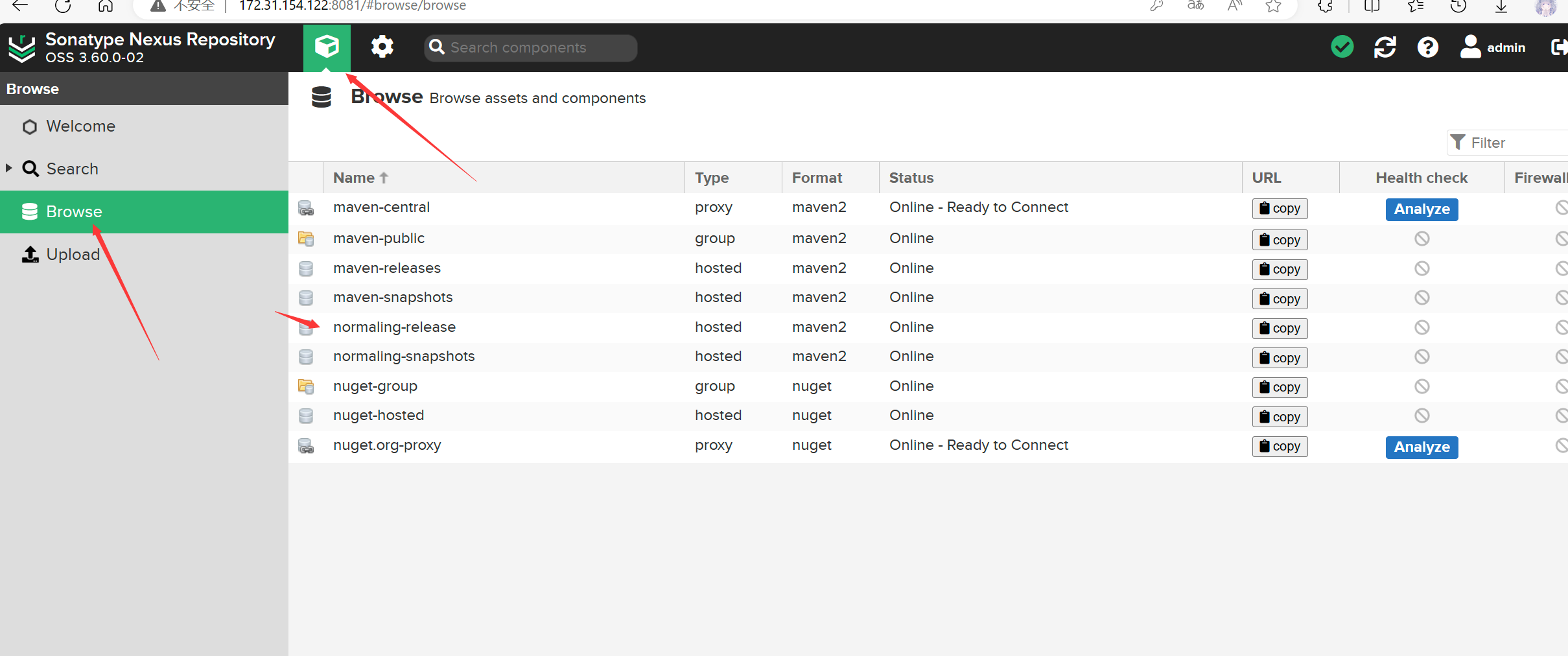
Task: Analyze the maven-central repository health
Action: [1422, 209]
